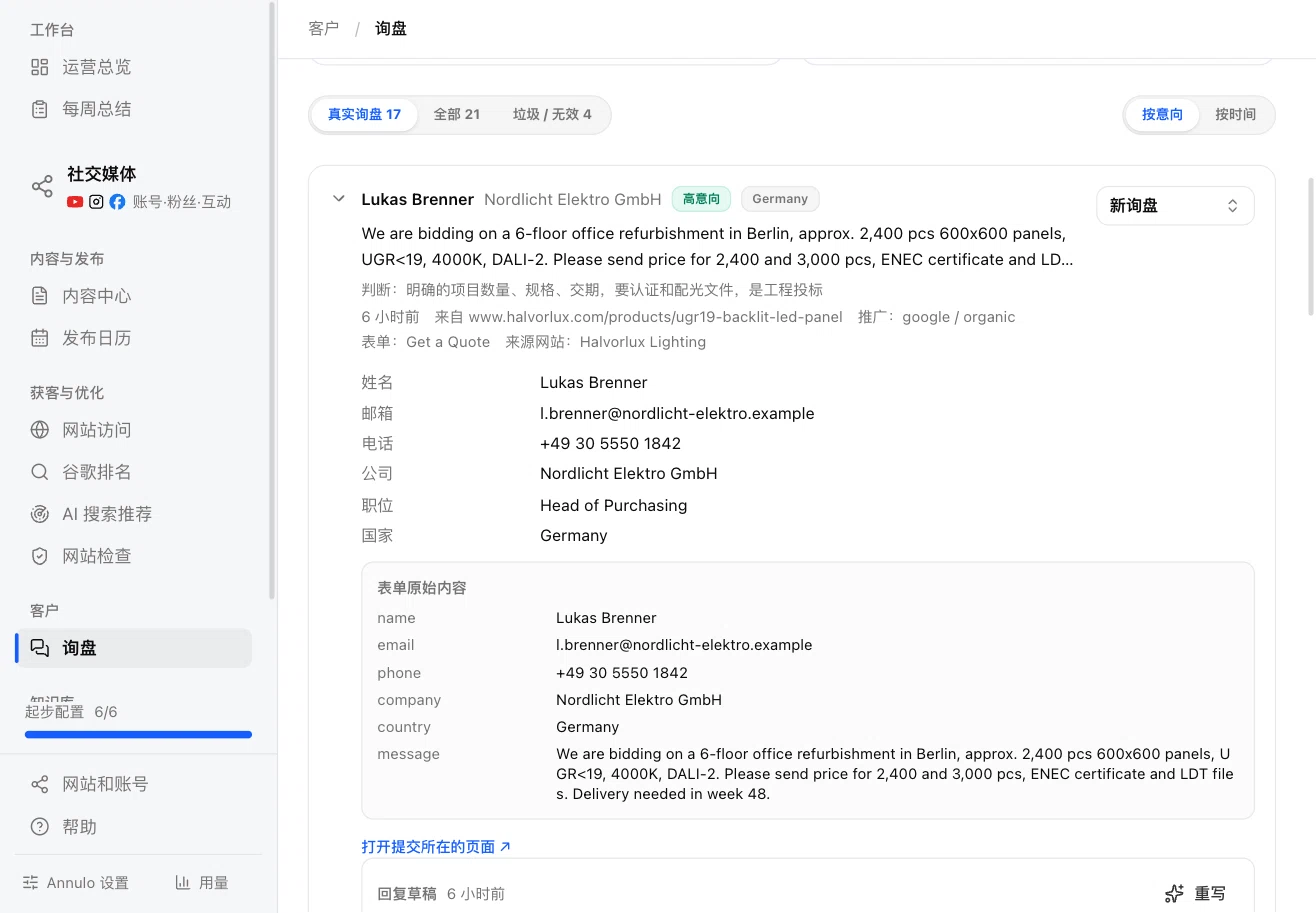Click the 表单原始内容 heading
The height and width of the screenshot is (913, 1316).
click(x=422, y=588)
